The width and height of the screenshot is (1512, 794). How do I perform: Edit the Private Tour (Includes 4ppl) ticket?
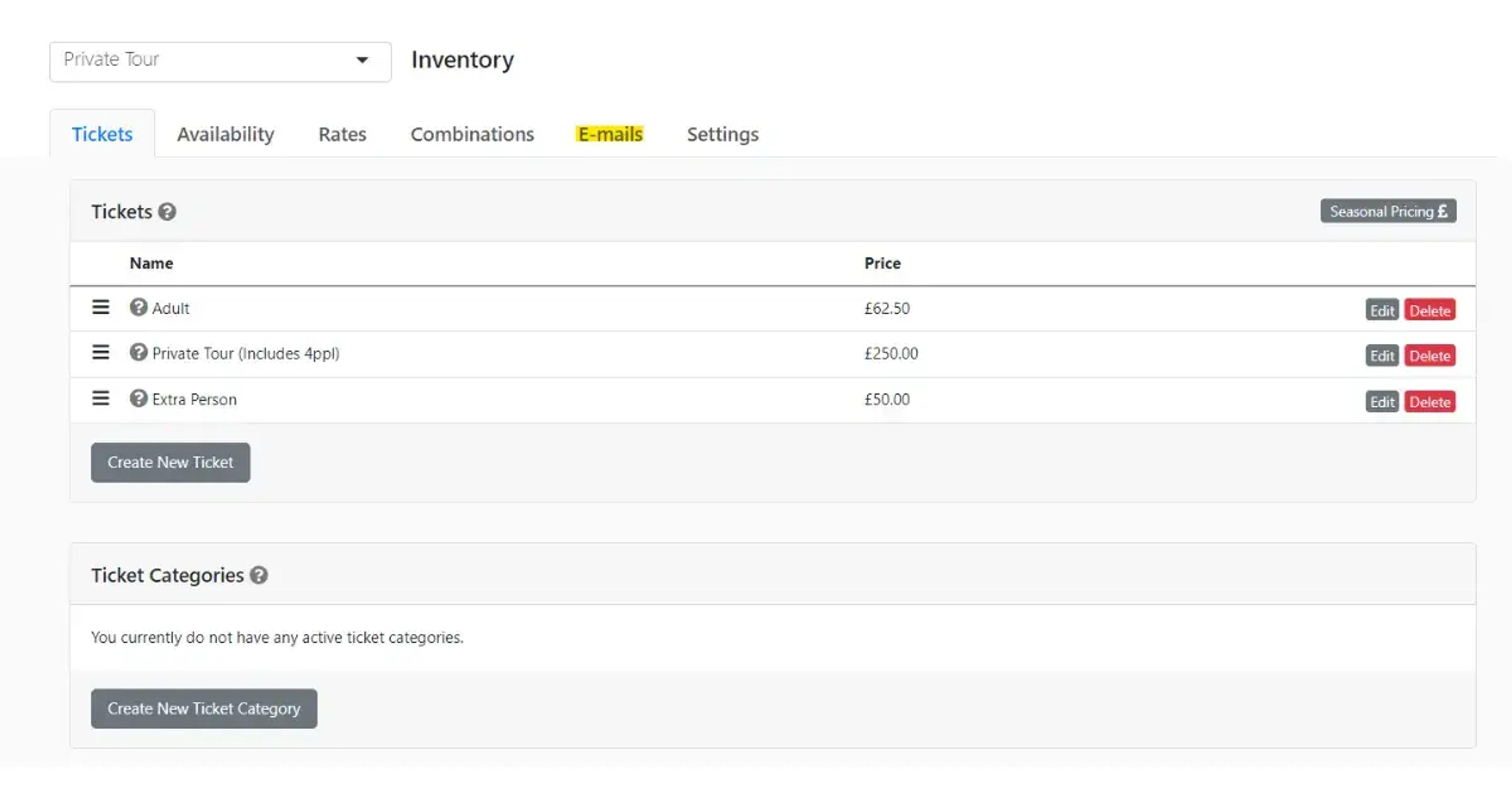(1382, 355)
